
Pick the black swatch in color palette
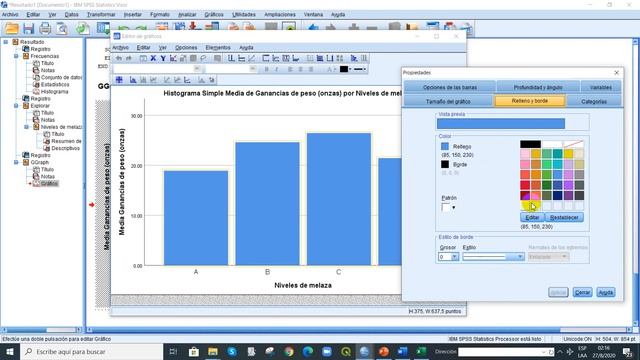pyautogui.click(x=530, y=144)
